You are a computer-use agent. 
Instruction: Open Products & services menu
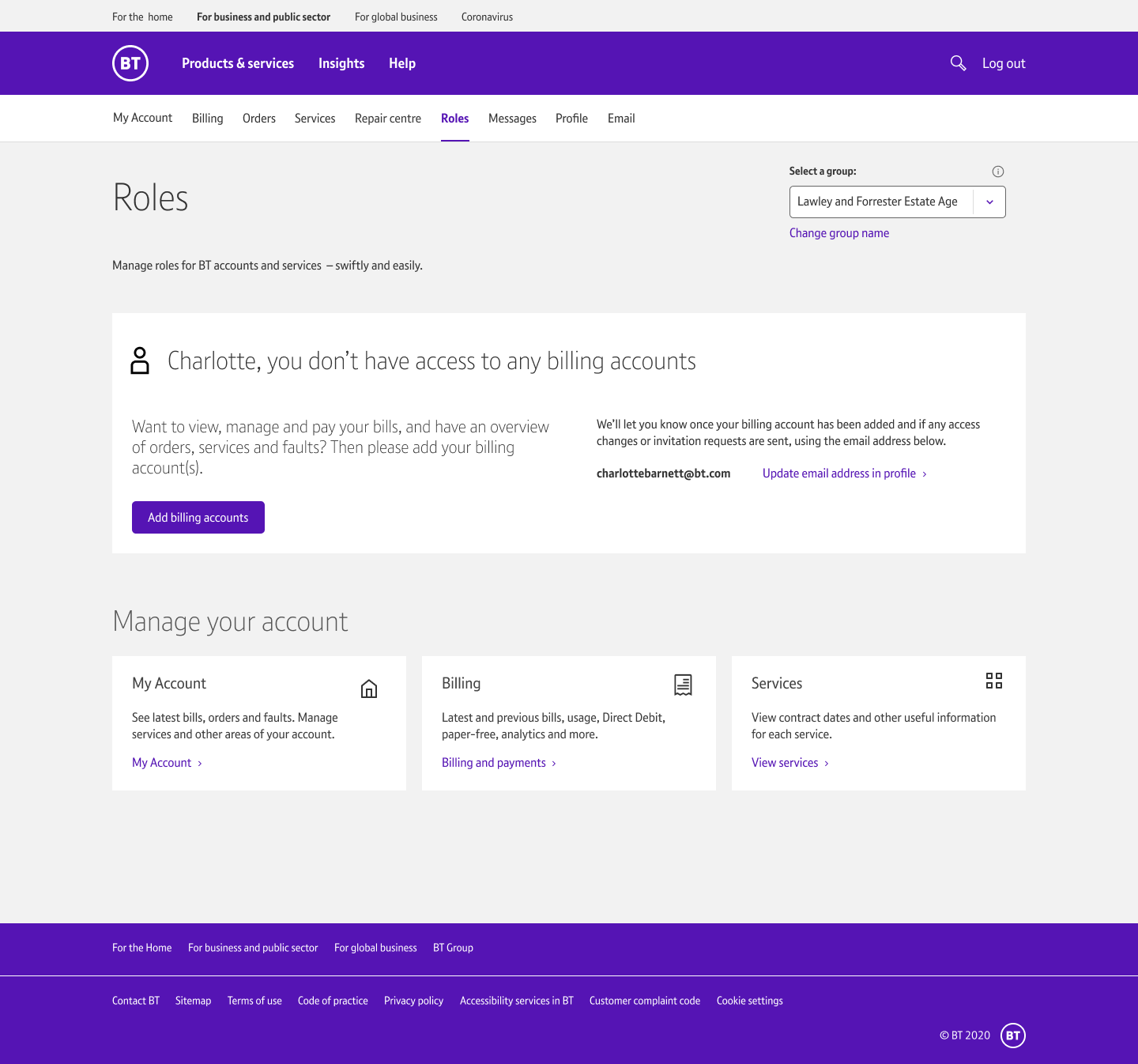[x=238, y=63]
